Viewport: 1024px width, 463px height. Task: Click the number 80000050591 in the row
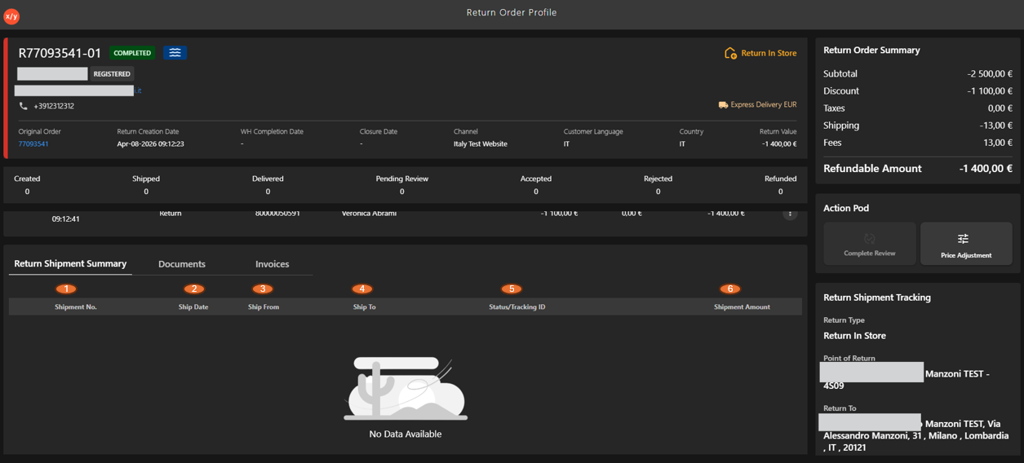[x=277, y=214]
